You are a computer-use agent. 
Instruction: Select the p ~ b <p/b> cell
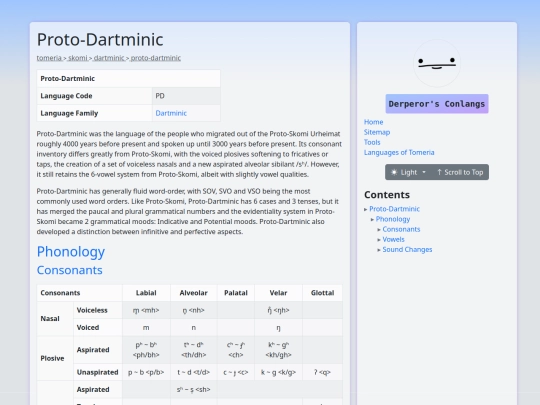pos(146,372)
